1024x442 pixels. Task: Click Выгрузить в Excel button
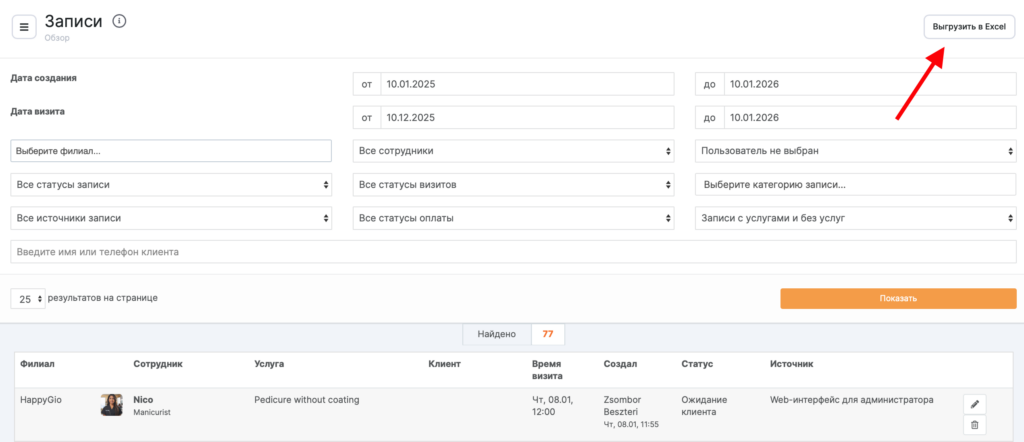[968, 27]
